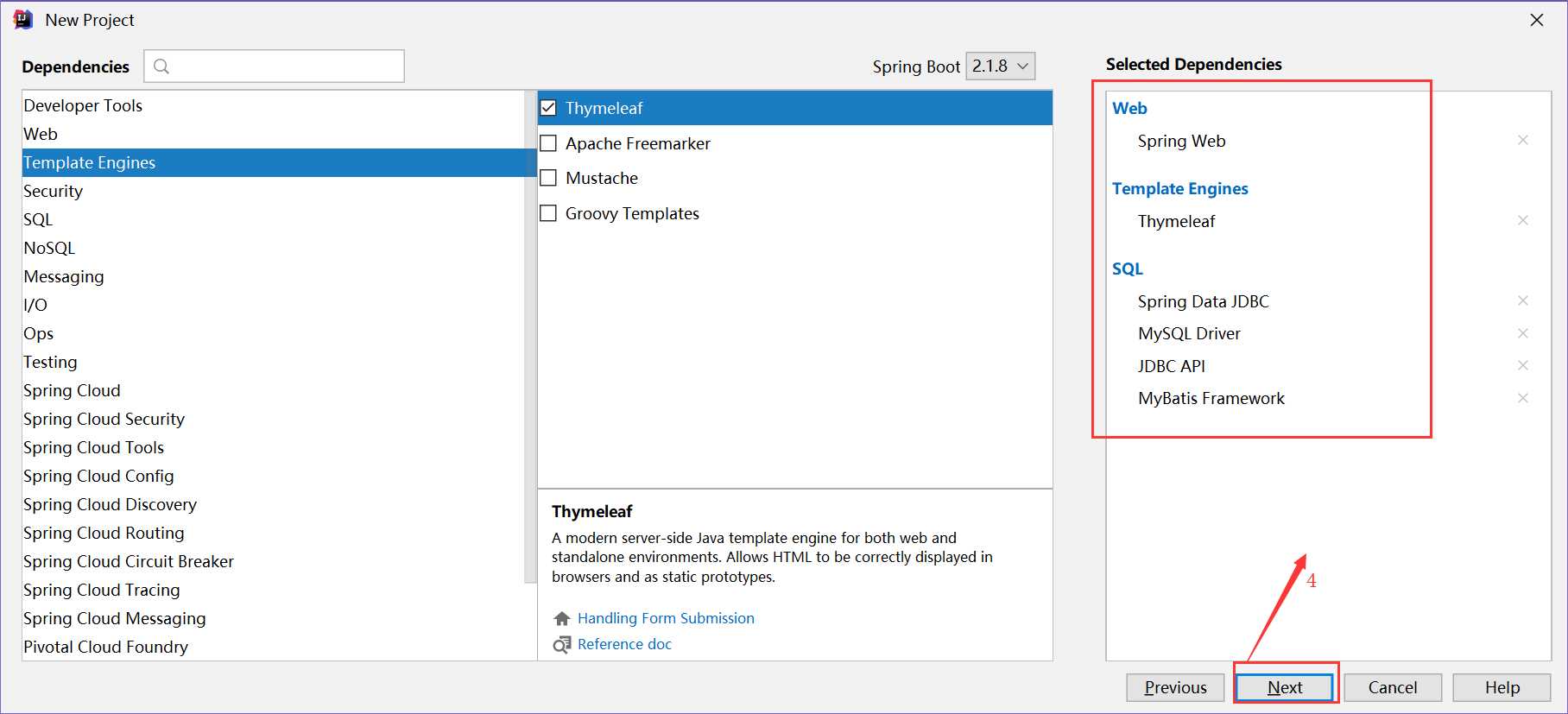Click the SQL group header in Selected Dependencies
The image size is (1568, 714).
tap(1128, 269)
